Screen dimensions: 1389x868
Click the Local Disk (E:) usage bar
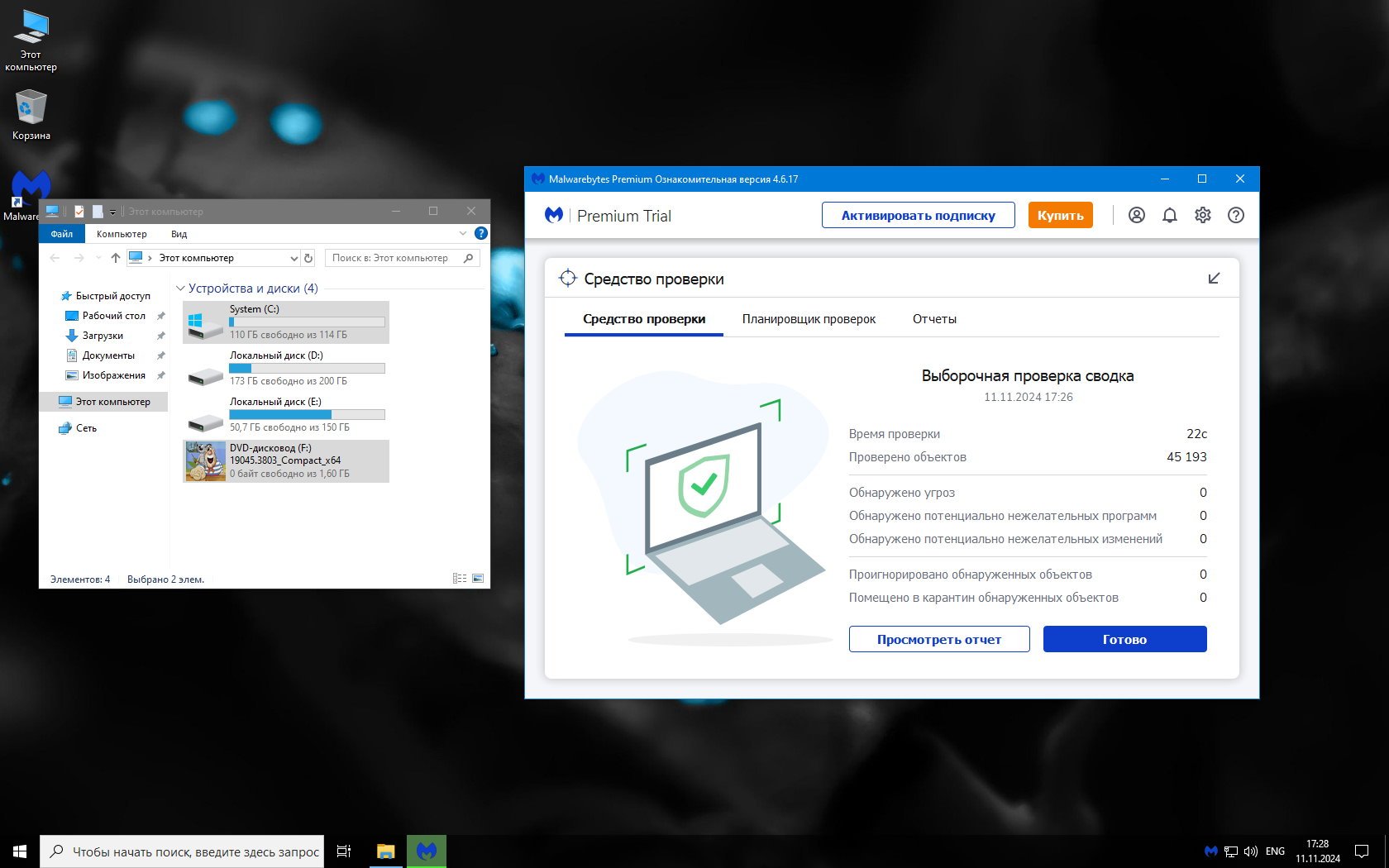click(307, 414)
